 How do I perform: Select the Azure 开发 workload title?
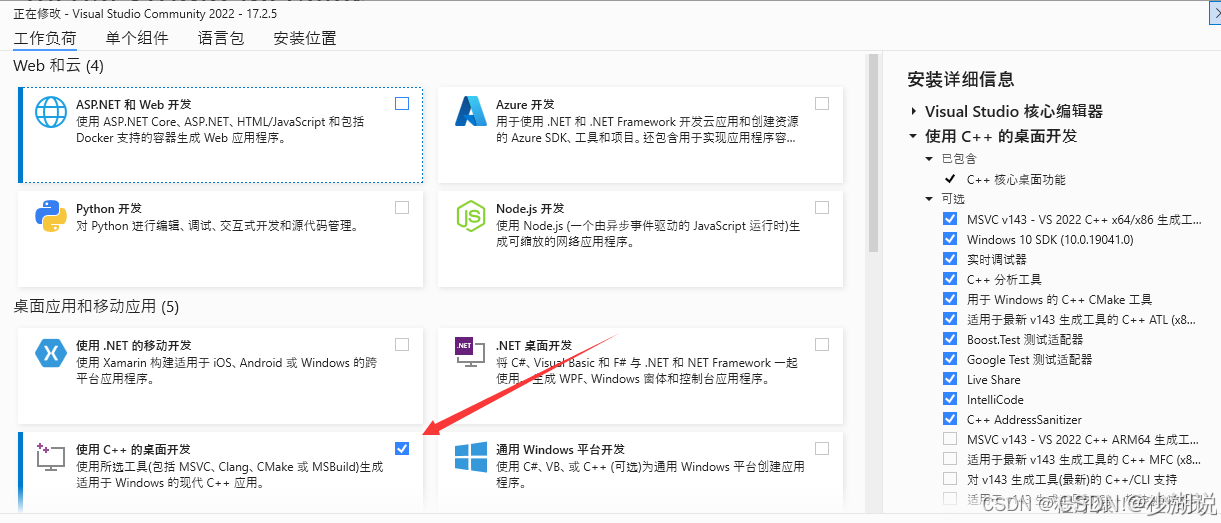(525, 104)
